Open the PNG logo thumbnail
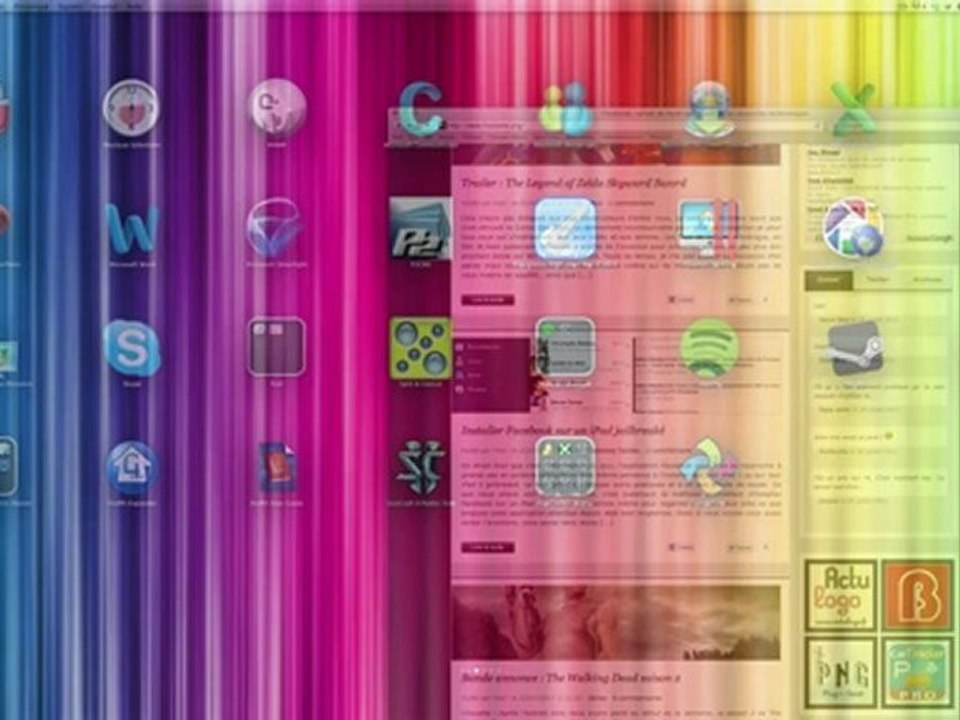This screenshot has width=960, height=720. click(x=841, y=672)
